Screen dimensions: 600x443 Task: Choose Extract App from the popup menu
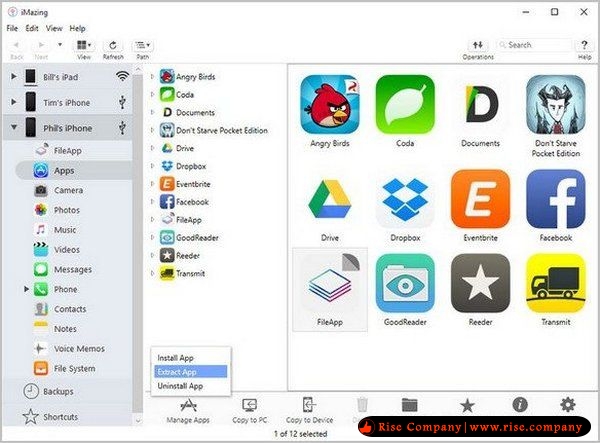pos(191,372)
